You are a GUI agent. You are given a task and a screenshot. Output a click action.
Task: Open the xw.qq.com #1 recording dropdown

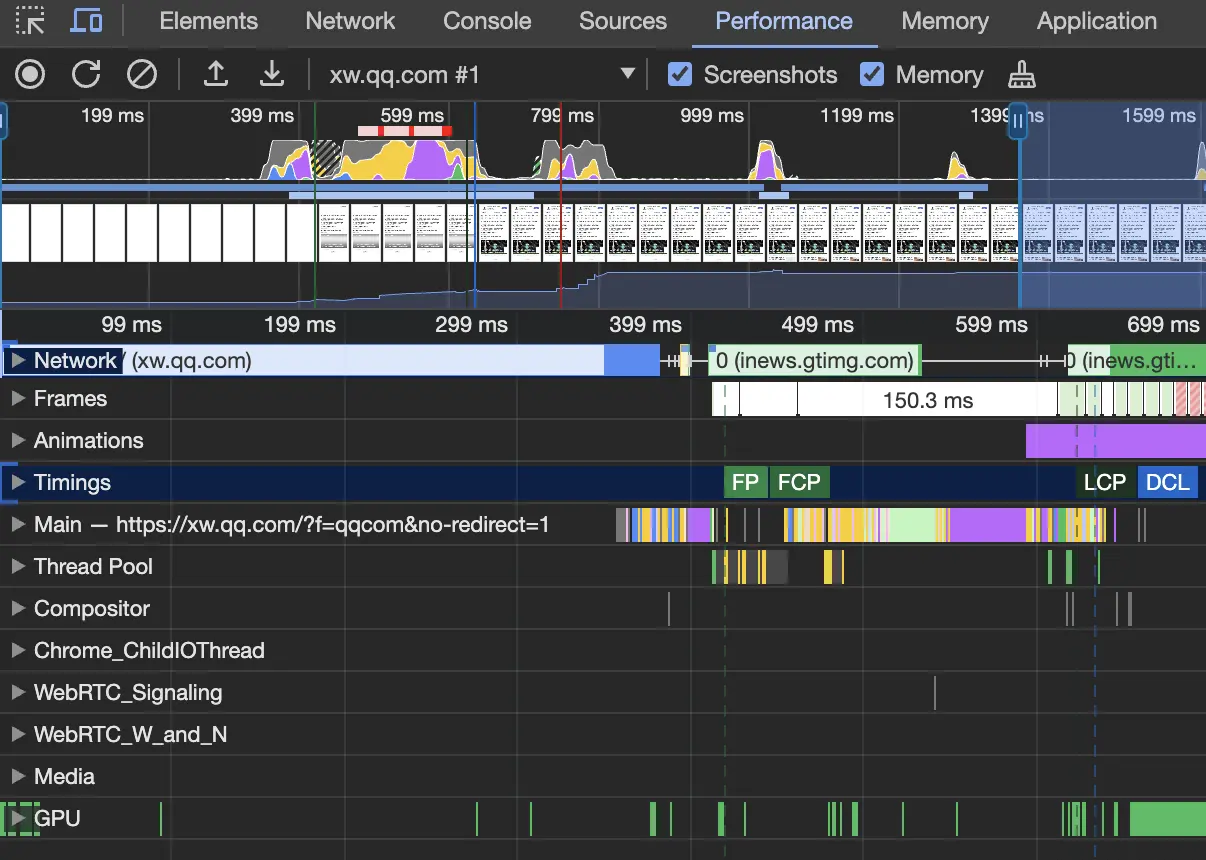tap(627, 74)
